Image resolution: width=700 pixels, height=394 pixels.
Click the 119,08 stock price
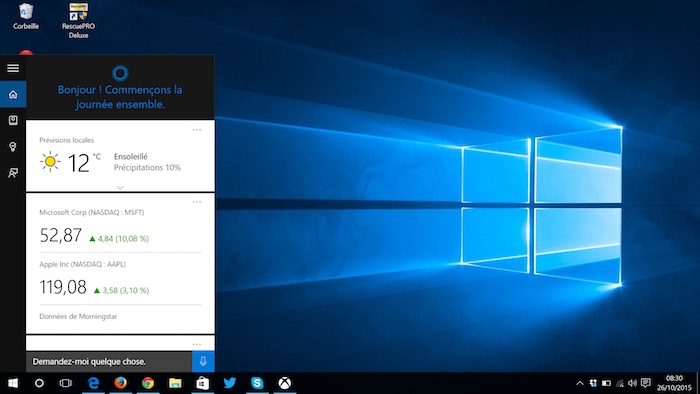click(x=63, y=287)
